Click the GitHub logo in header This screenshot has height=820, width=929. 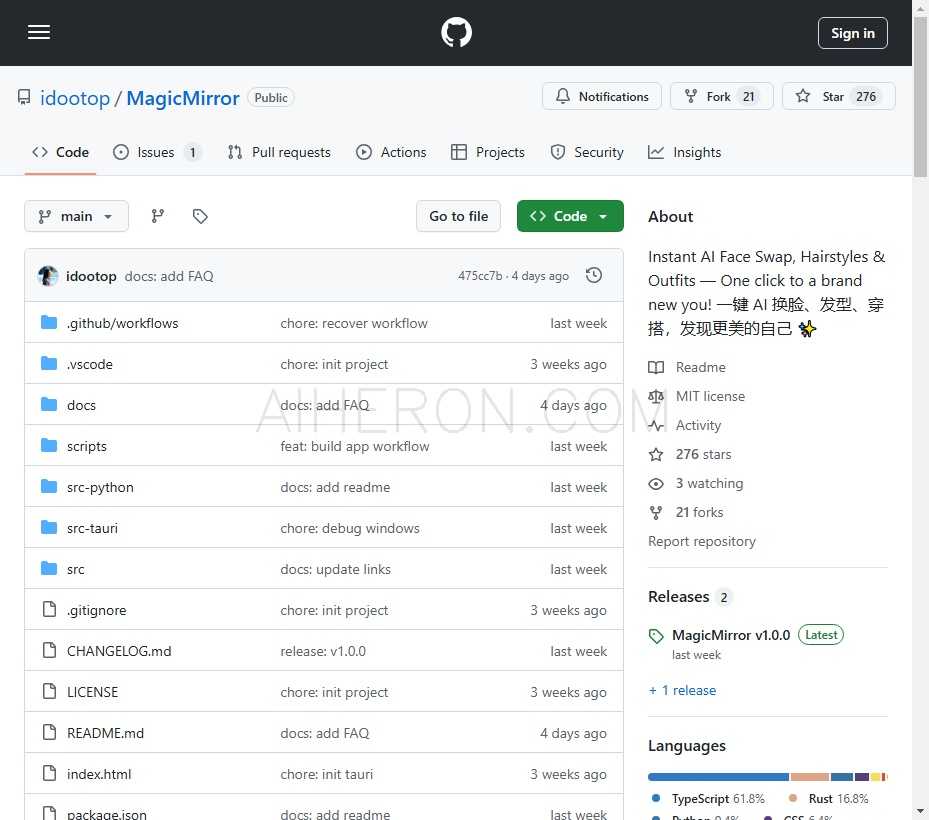pos(456,33)
